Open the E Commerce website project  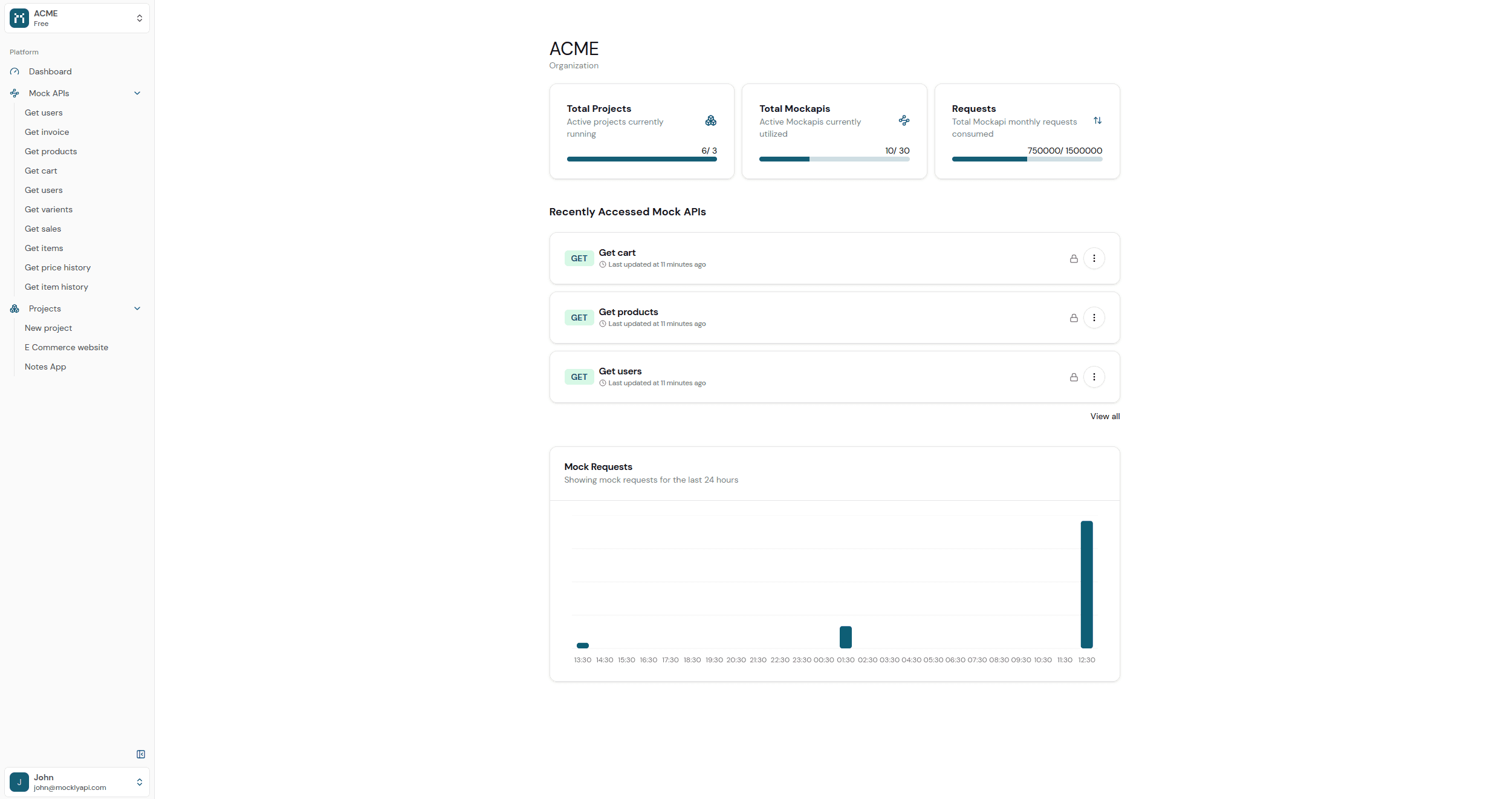point(67,347)
